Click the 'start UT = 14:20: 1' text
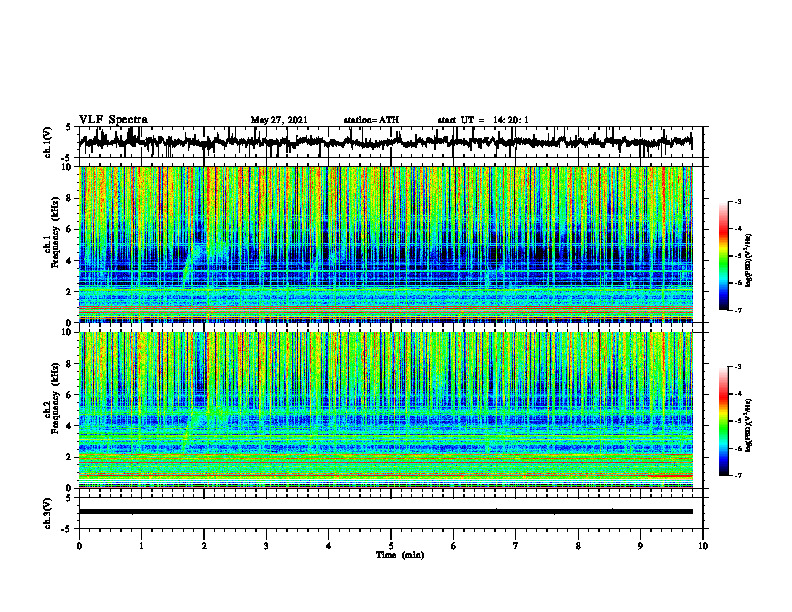 pyautogui.click(x=483, y=120)
